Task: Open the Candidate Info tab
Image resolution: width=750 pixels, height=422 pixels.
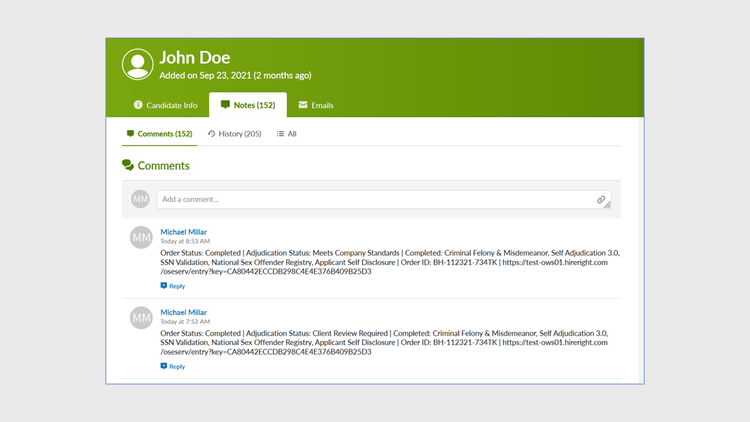Action: pyautogui.click(x=165, y=105)
